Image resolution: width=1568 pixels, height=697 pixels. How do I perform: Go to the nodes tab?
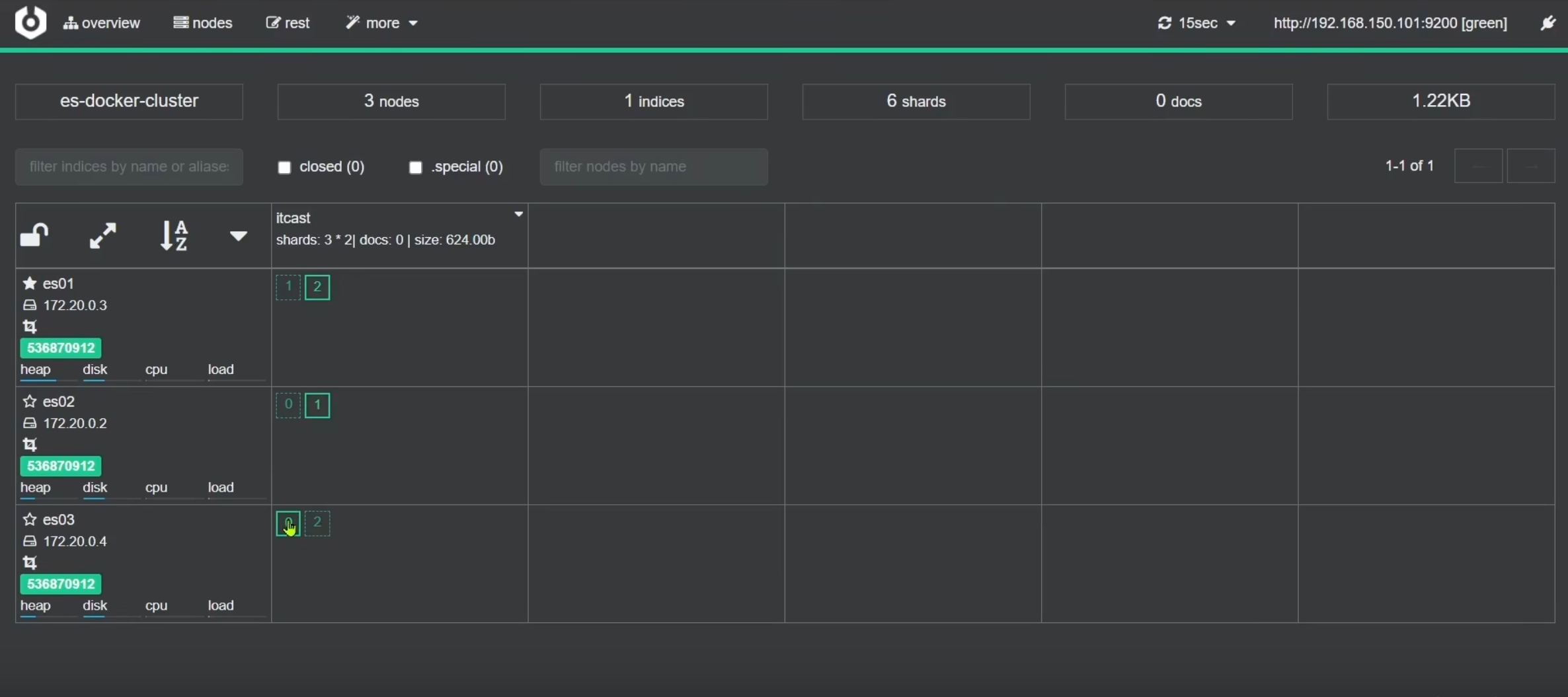[203, 23]
